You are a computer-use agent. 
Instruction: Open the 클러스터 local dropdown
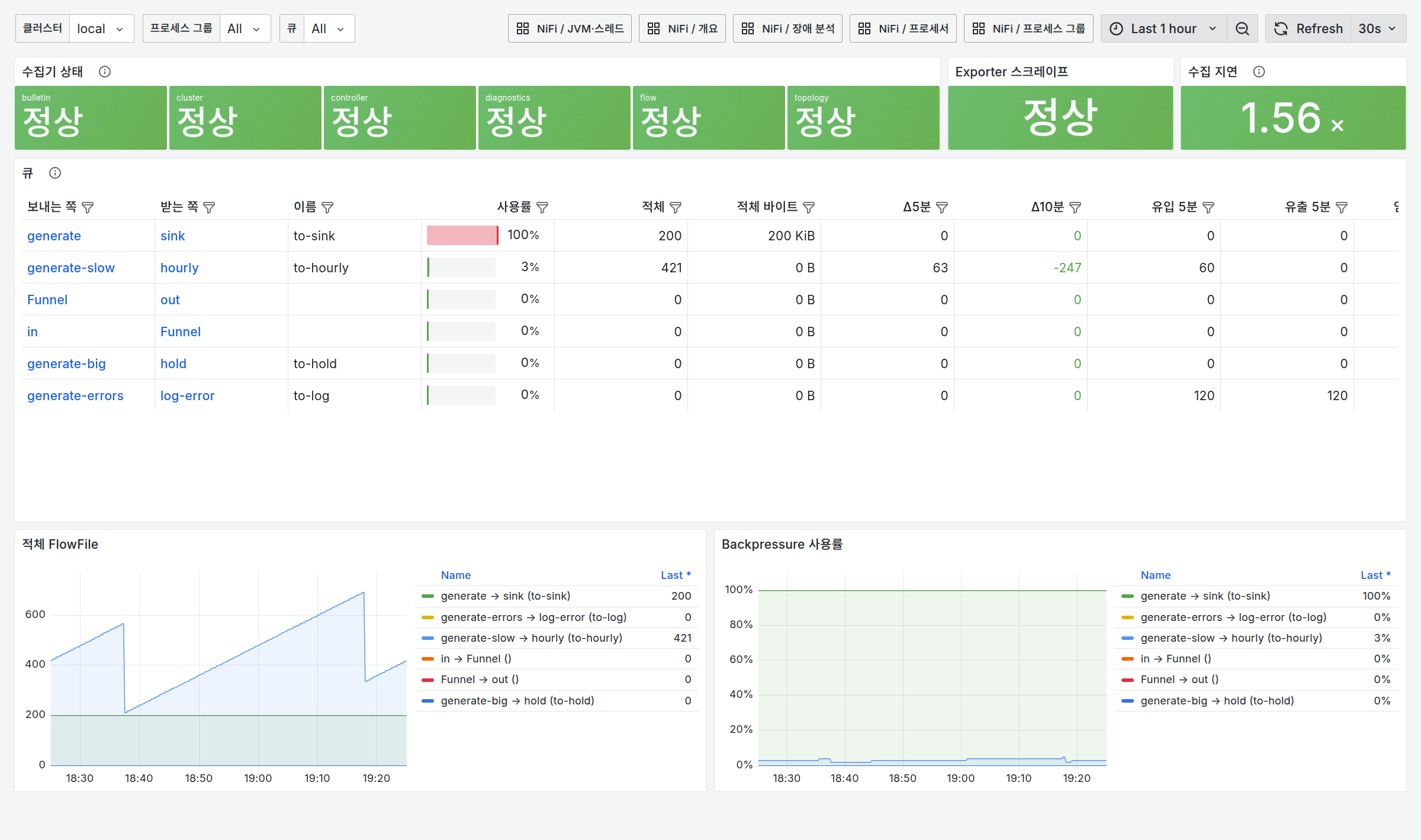click(x=101, y=28)
